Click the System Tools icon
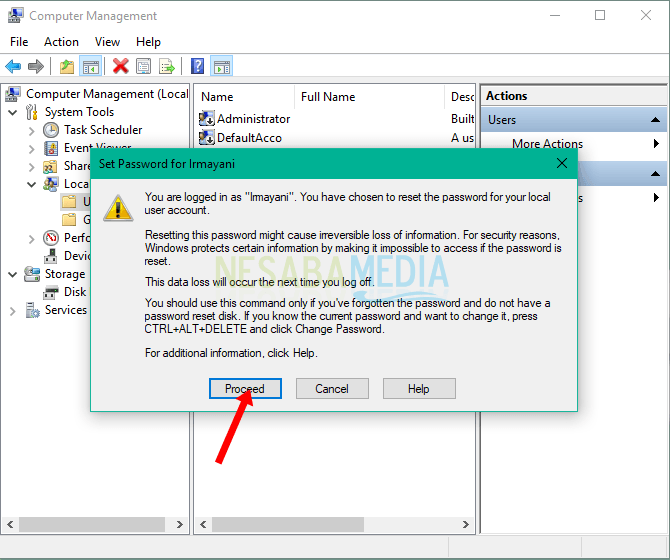670x560 pixels. click(32, 112)
